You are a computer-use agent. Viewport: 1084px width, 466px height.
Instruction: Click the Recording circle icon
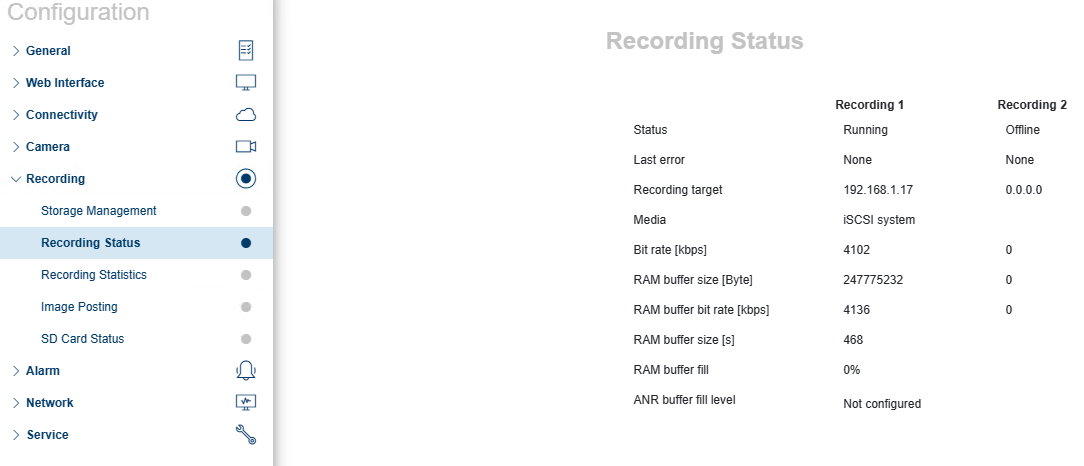pyautogui.click(x=246, y=179)
